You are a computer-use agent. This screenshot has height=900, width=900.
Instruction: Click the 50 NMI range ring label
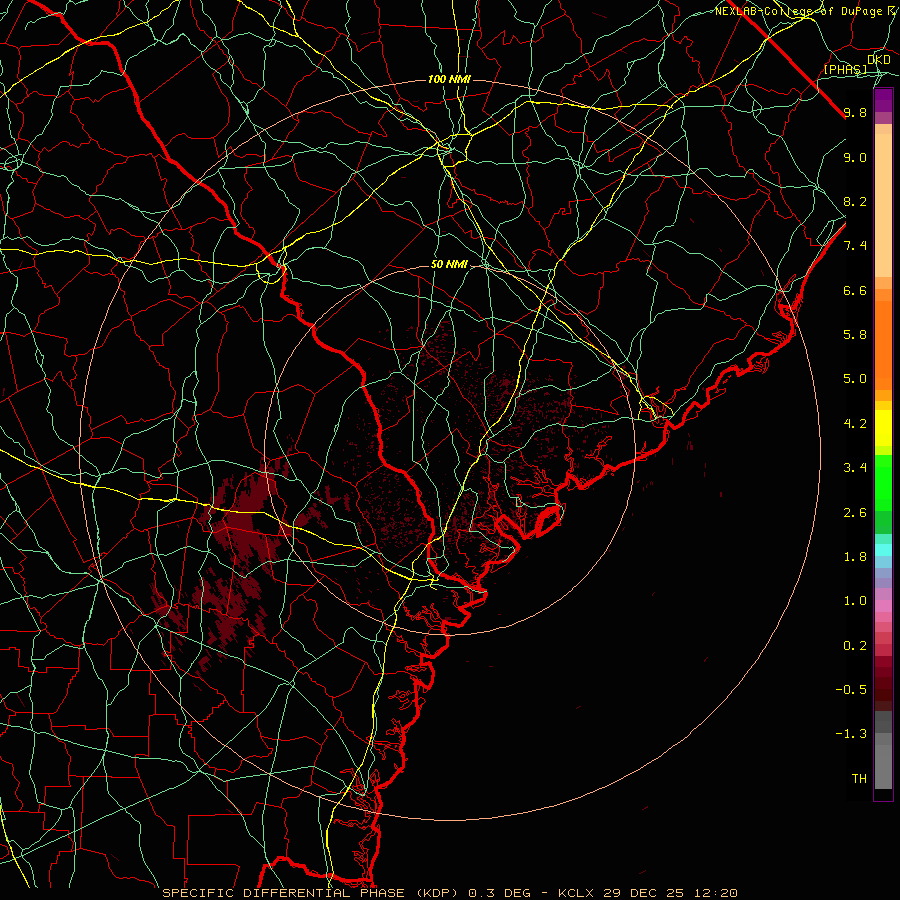[449, 265]
